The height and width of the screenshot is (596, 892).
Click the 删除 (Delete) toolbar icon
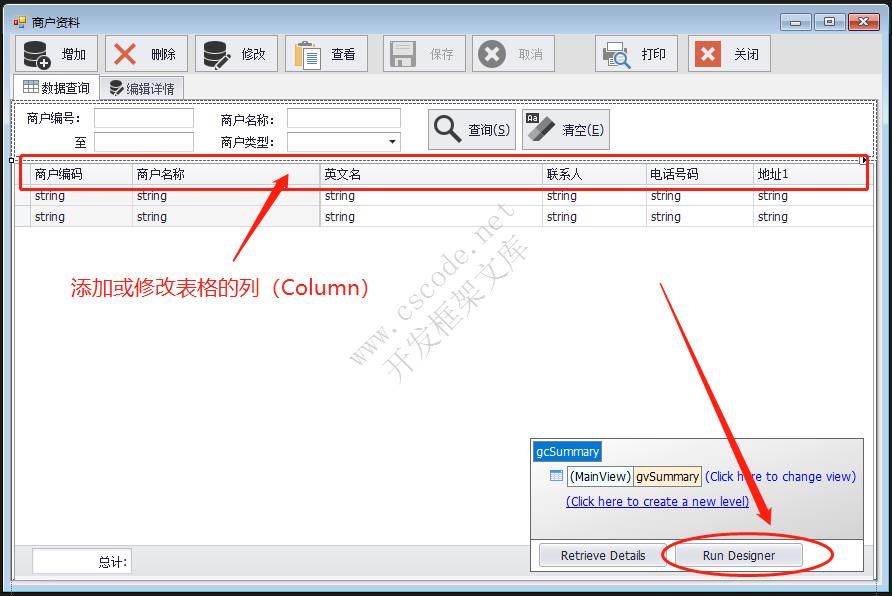tap(145, 54)
